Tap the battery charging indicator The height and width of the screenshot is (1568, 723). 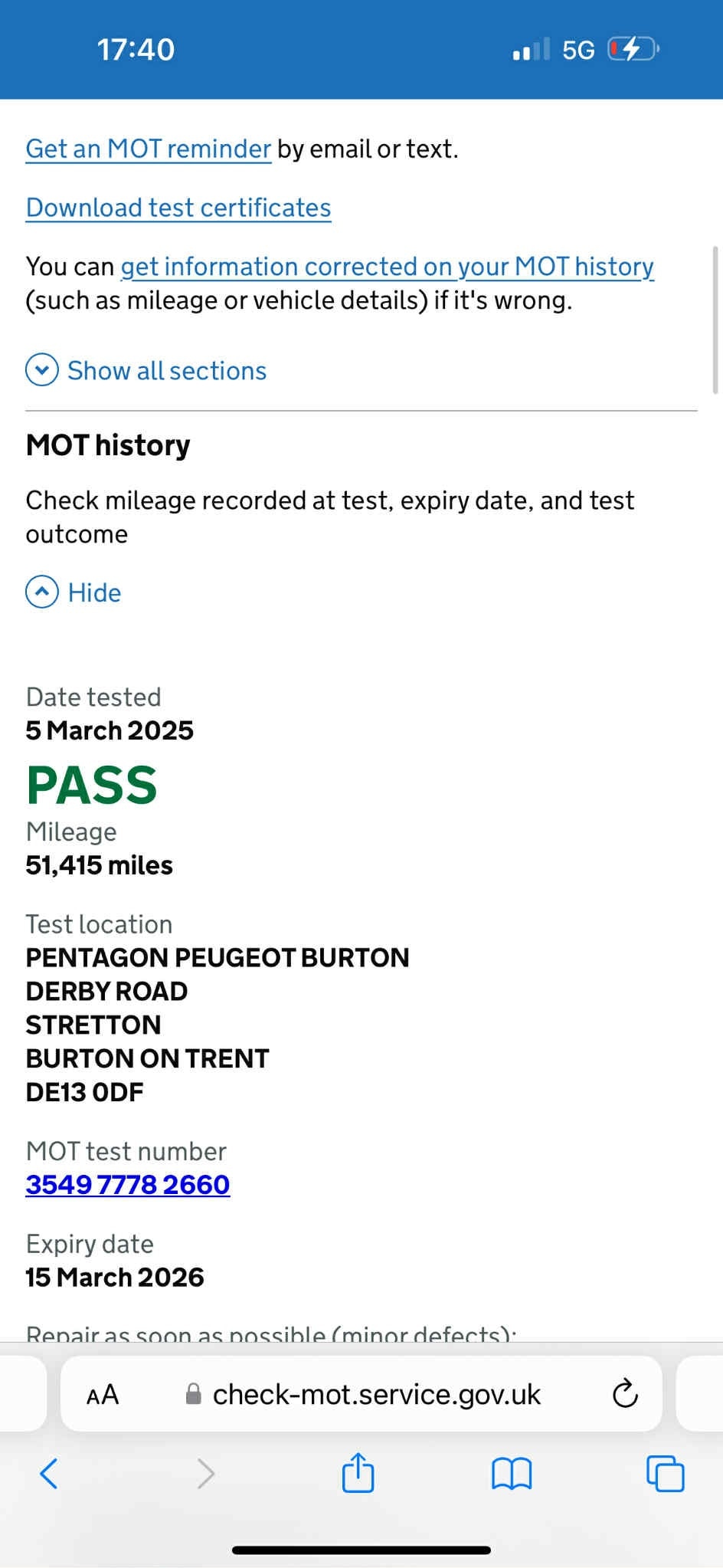click(633, 50)
